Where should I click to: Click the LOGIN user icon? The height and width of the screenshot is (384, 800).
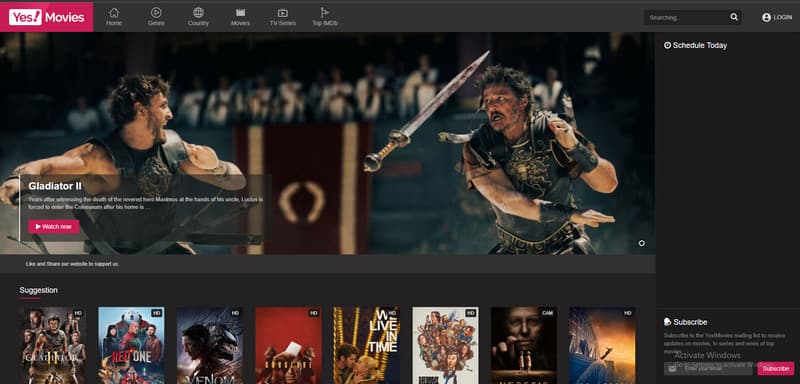point(766,17)
